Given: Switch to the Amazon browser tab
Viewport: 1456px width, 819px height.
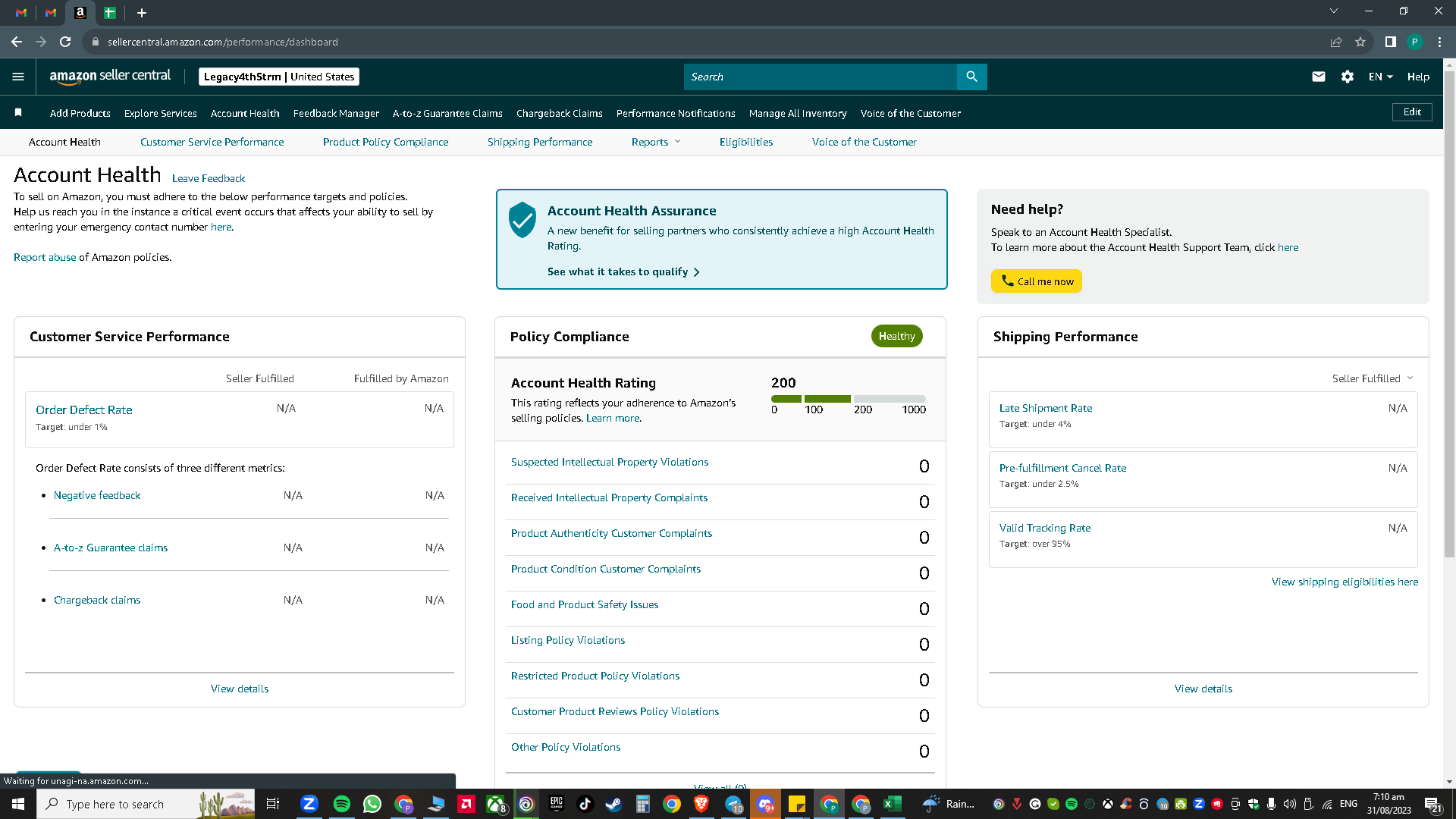Looking at the screenshot, I should pyautogui.click(x=80, y=13).
